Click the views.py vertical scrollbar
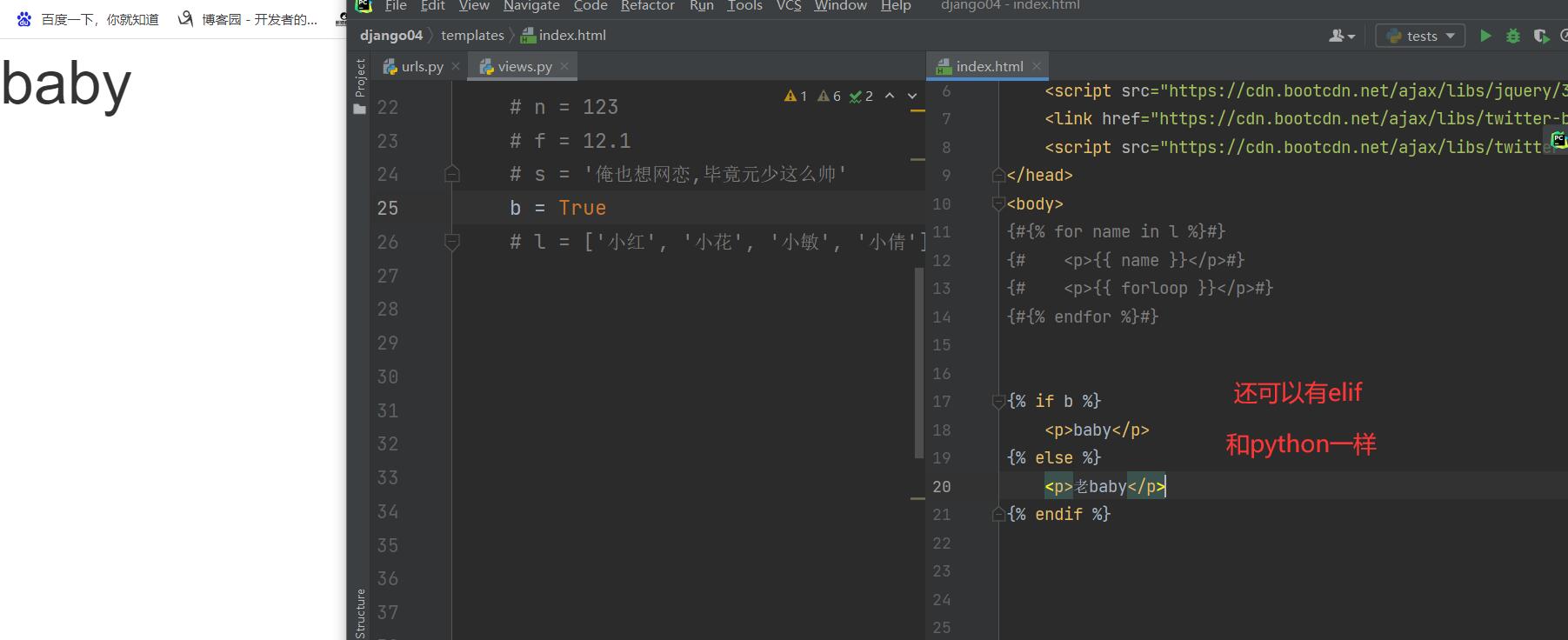The height and width of the screenshot is (640, 1568). coord(918,363)
